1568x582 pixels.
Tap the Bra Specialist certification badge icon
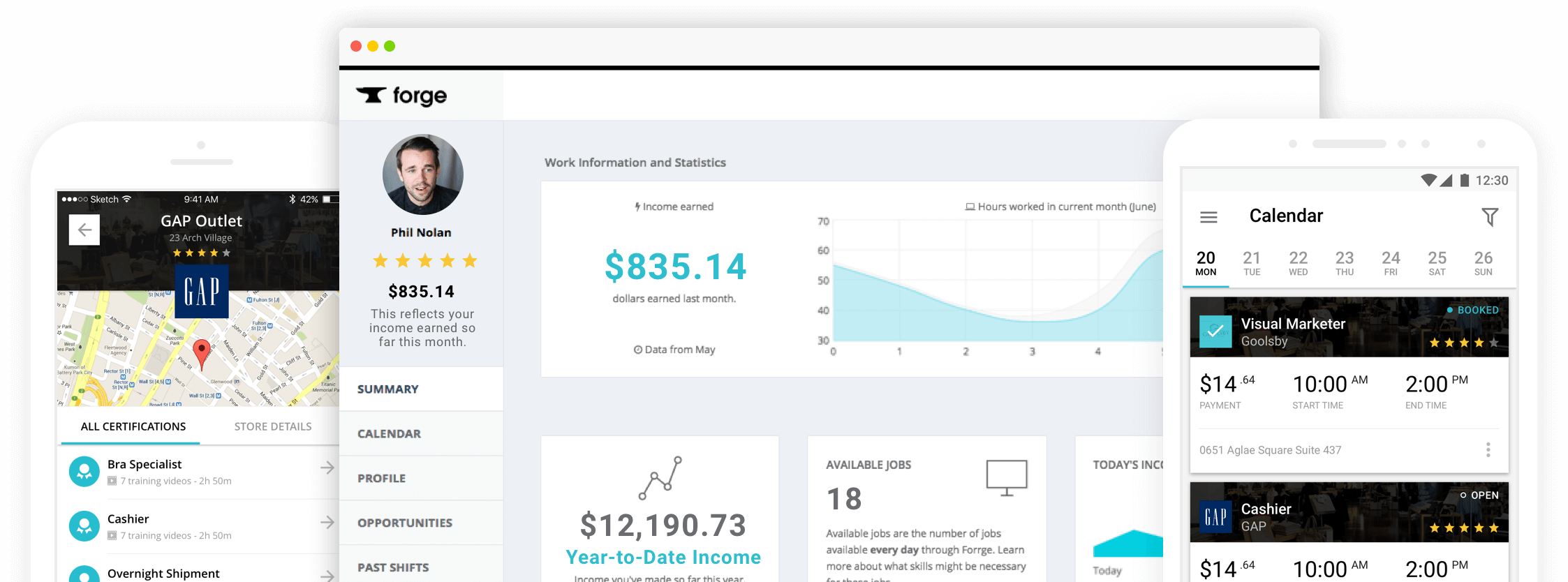tap(84, 472)
